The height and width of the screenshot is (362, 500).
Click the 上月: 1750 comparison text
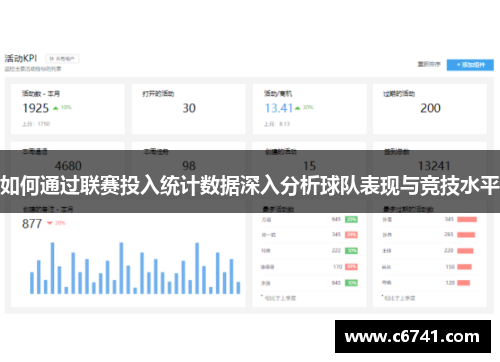(x=36, y=124)
